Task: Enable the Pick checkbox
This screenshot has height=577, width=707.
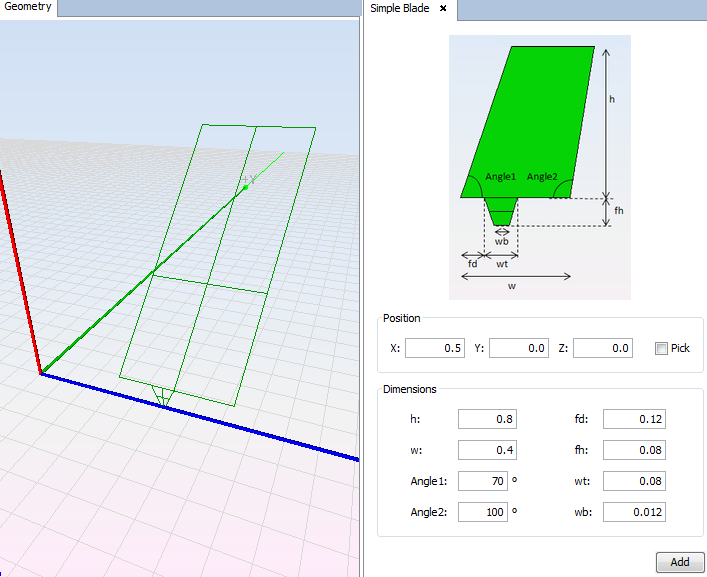Action: click(661, 348)
